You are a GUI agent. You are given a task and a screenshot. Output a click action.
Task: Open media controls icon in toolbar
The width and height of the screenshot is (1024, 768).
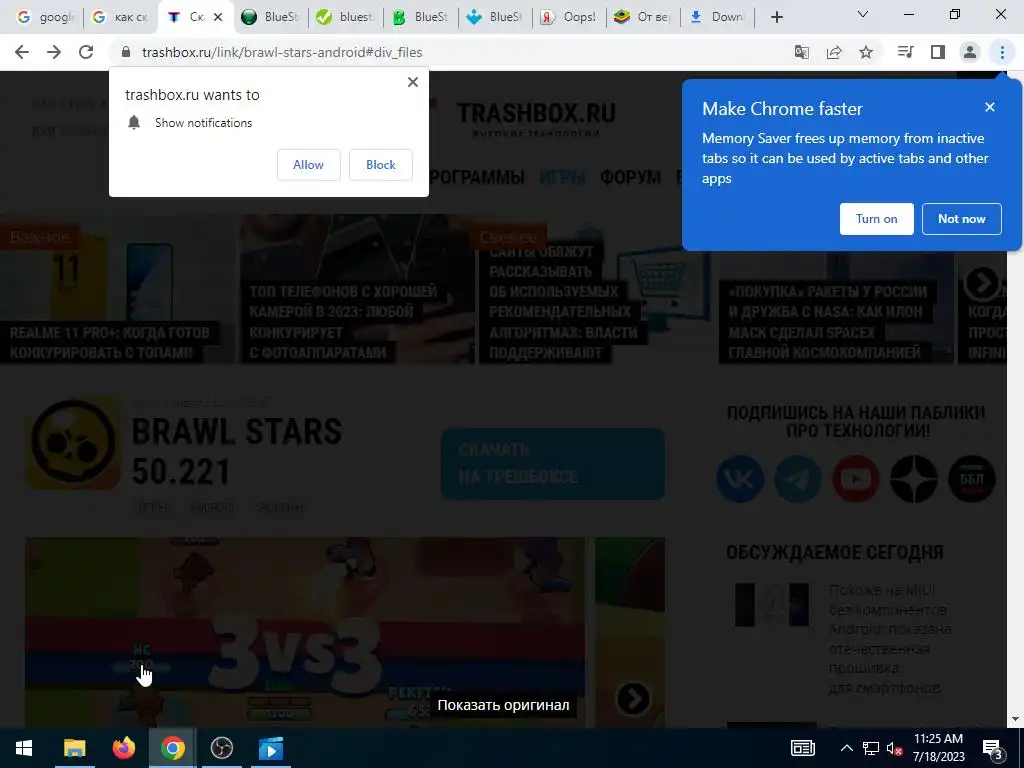905,52
